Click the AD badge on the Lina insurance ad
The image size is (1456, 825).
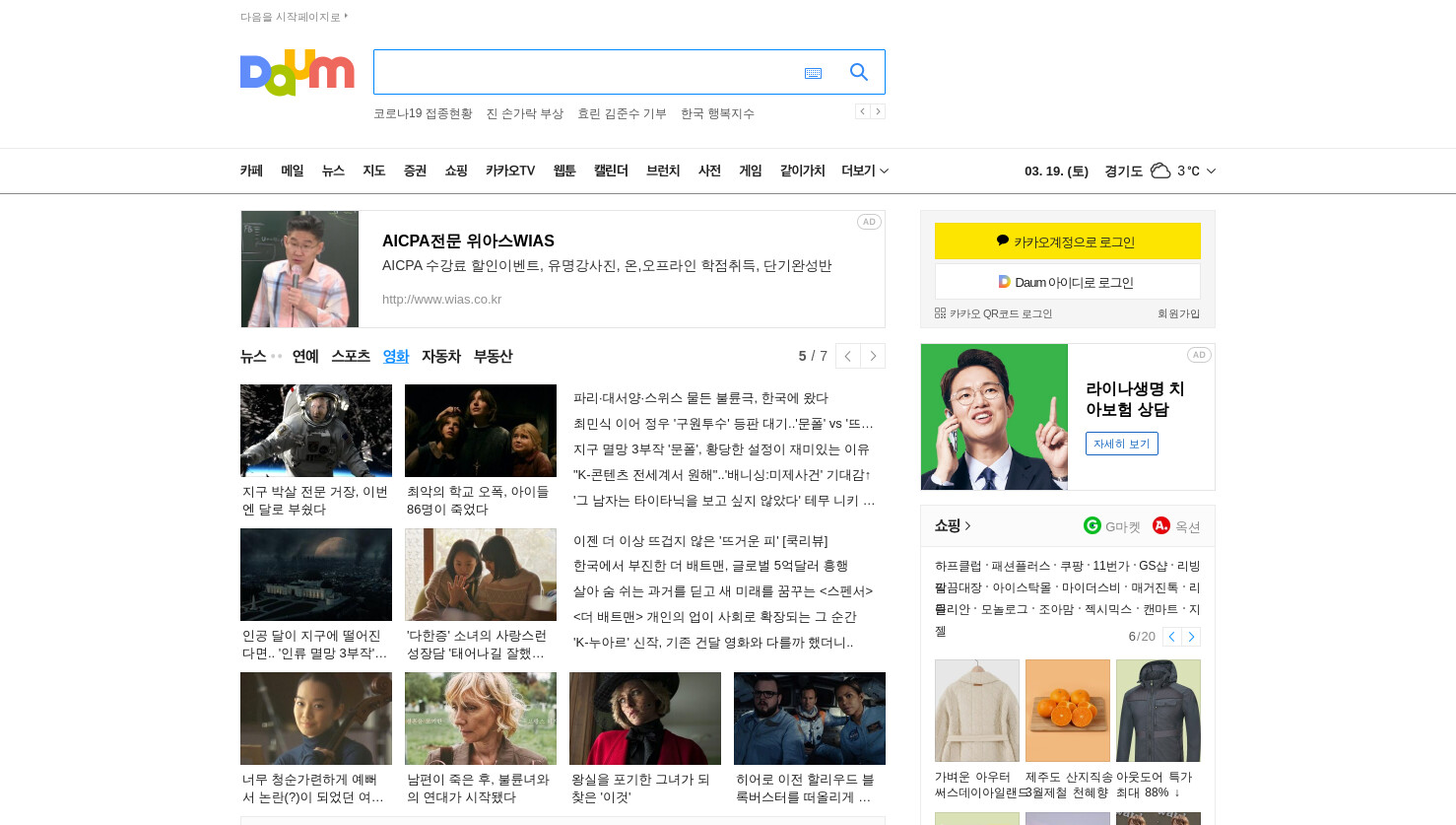coord(1199,355)
